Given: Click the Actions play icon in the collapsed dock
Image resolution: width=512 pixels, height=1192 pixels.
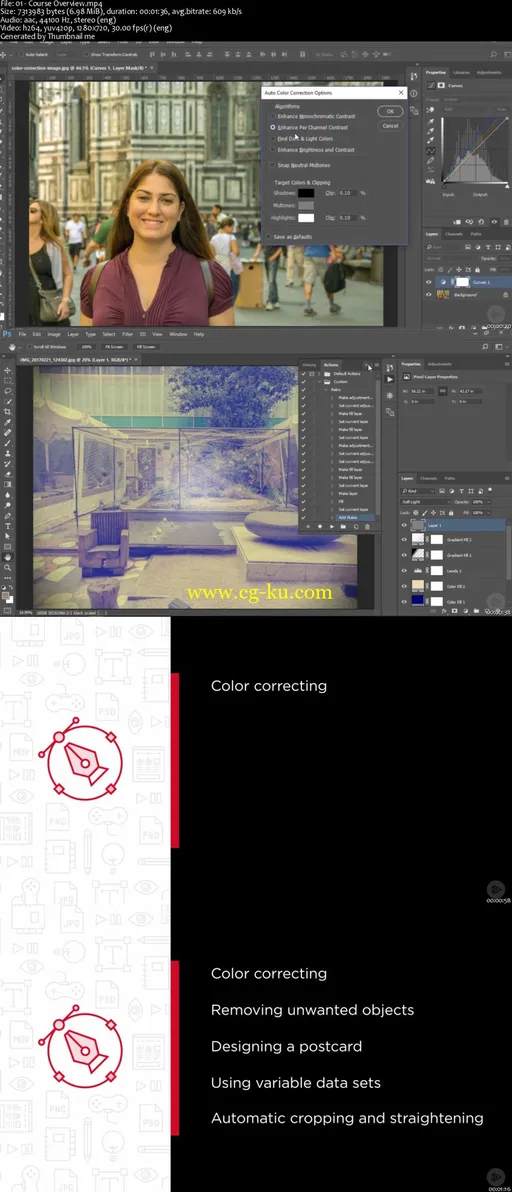Looking at the screenshot, I should pyautogui.click(x=390, y=379).
